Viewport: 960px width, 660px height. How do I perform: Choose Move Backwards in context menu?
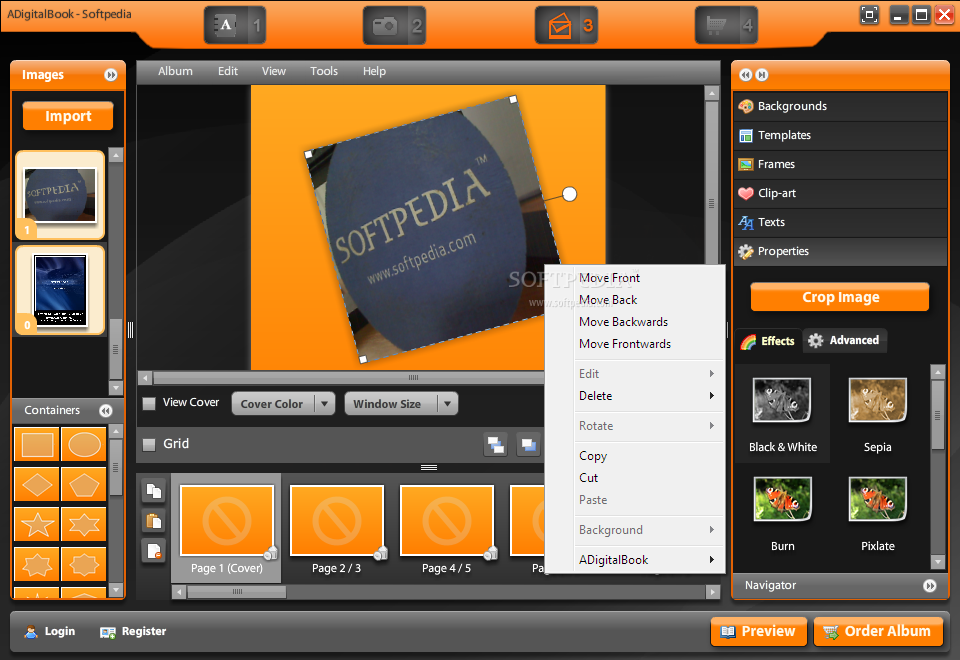click(x=635, y=322)
